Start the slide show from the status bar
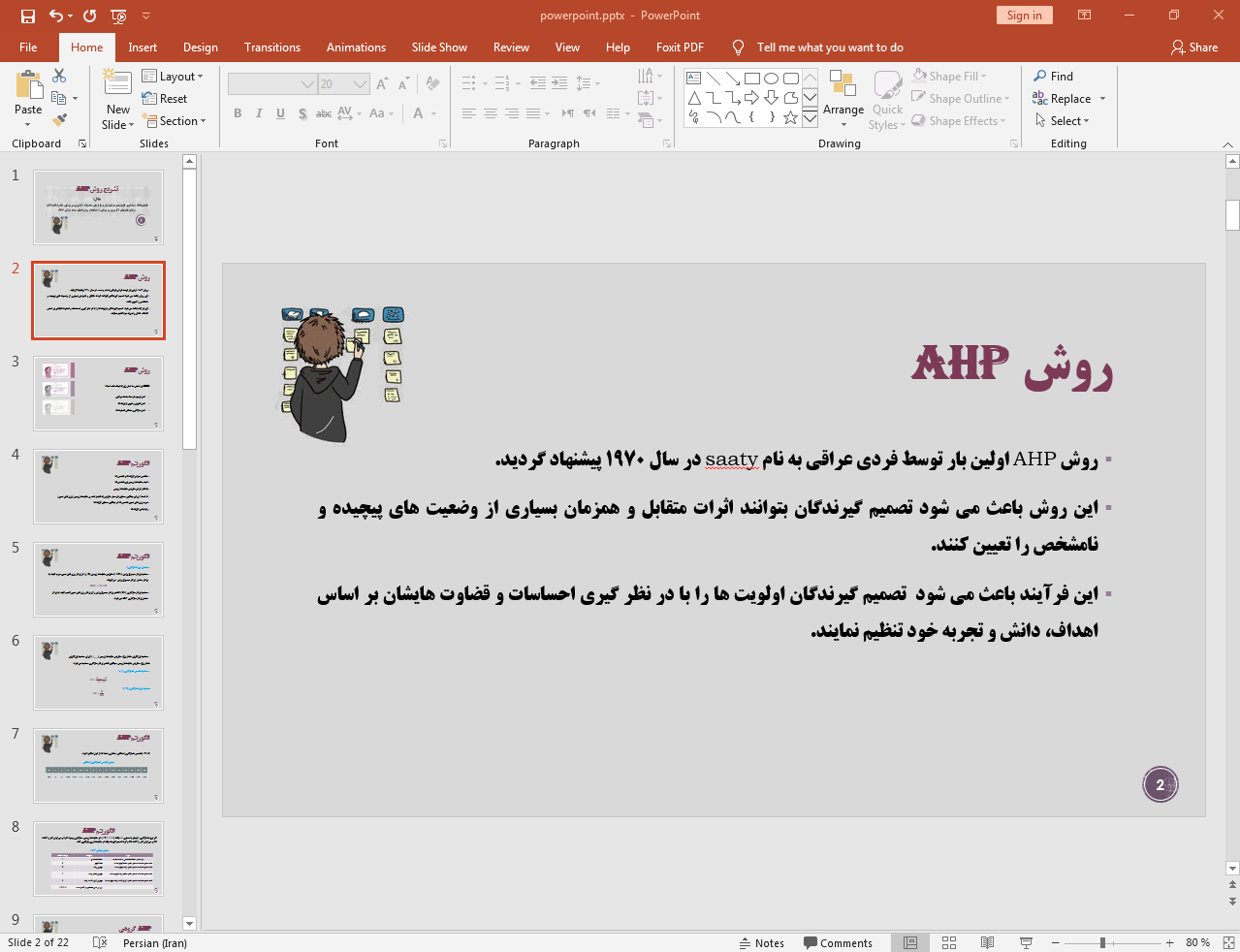1240x952 pixels. pyautogui.click(x=1026, y=942)
